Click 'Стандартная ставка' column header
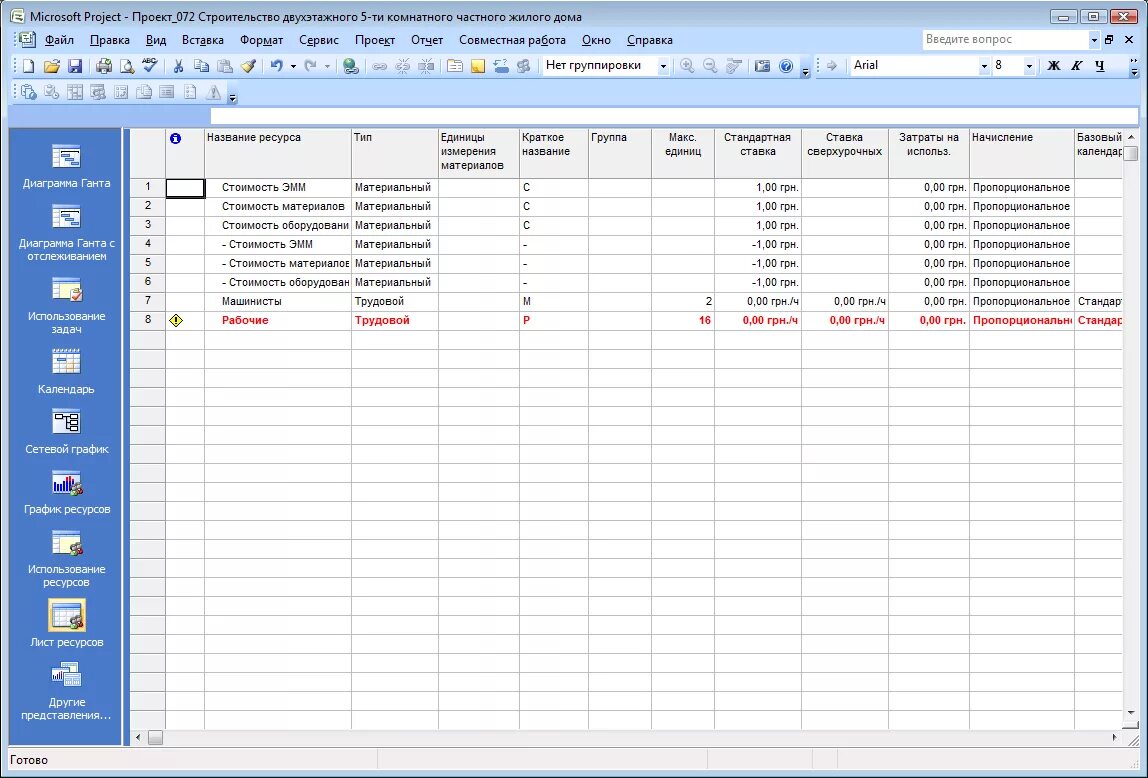1148x778 pixels. pos(758,154)
